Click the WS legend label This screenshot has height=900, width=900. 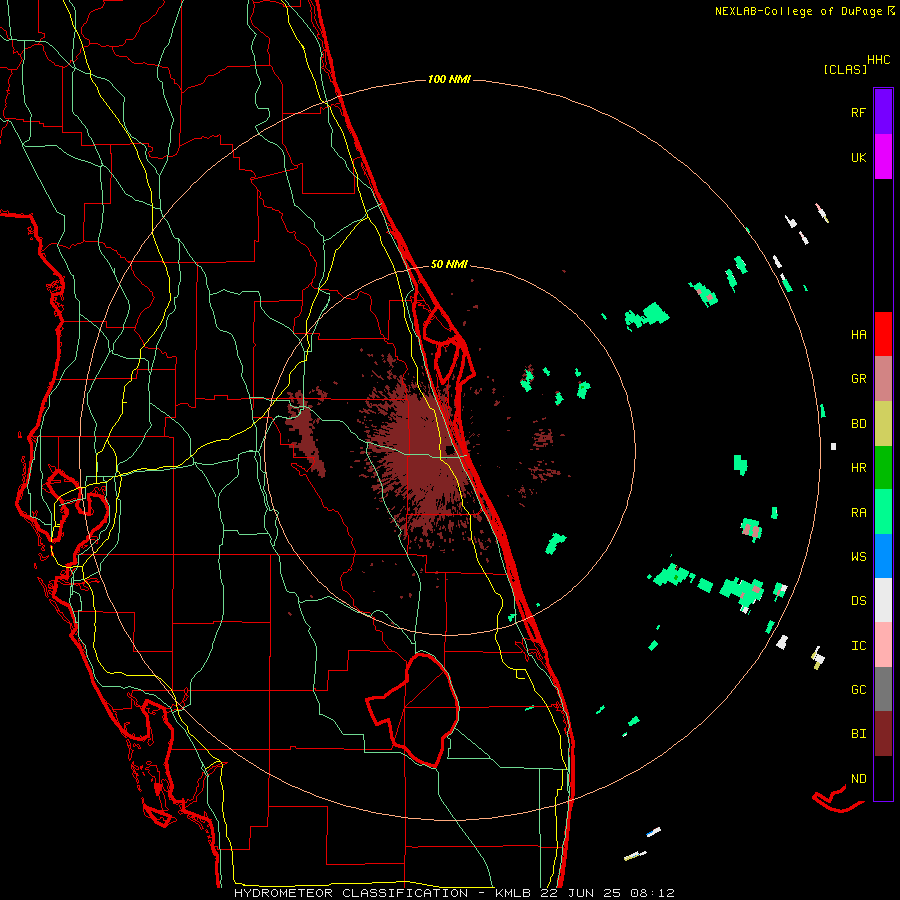tap(858, 556)
